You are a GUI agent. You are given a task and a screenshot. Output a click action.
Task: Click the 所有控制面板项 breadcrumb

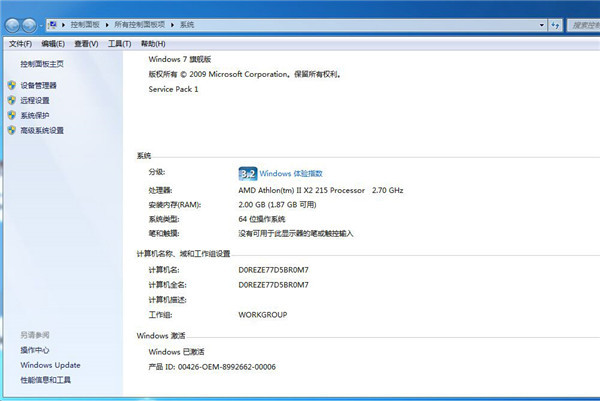pos(140,25)
